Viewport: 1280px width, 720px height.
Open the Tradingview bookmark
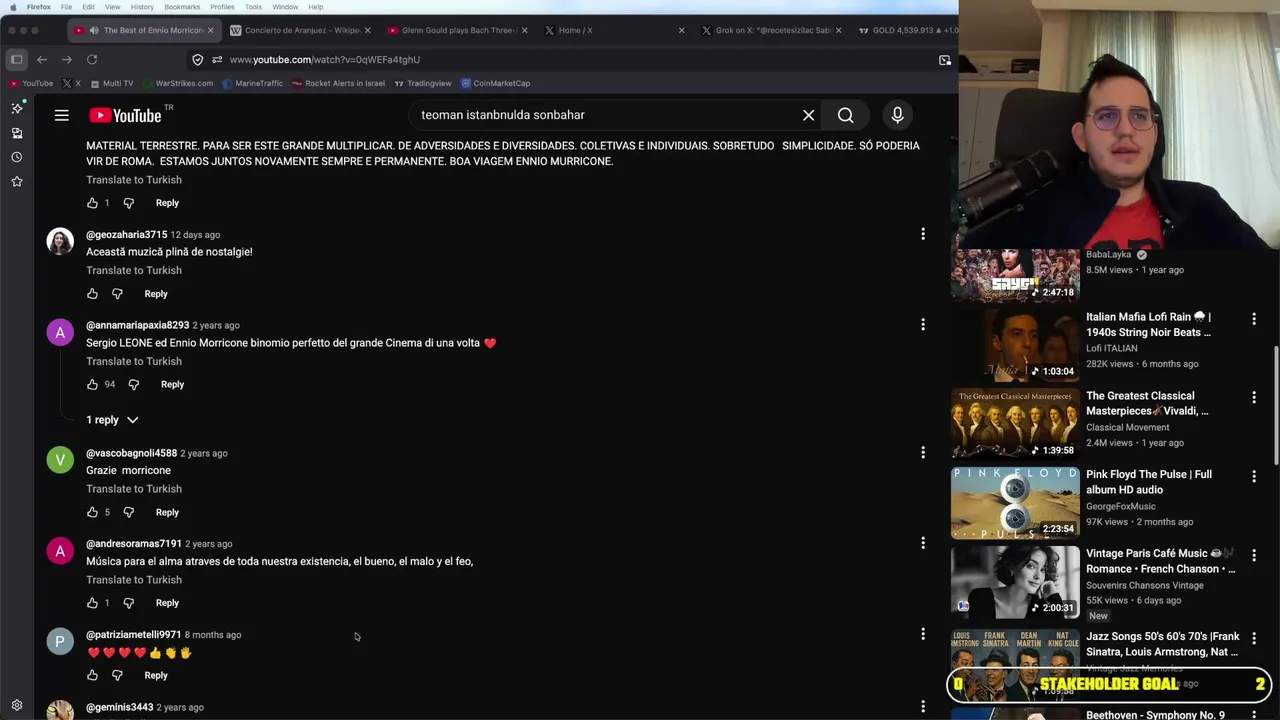[x=423, y=83]
